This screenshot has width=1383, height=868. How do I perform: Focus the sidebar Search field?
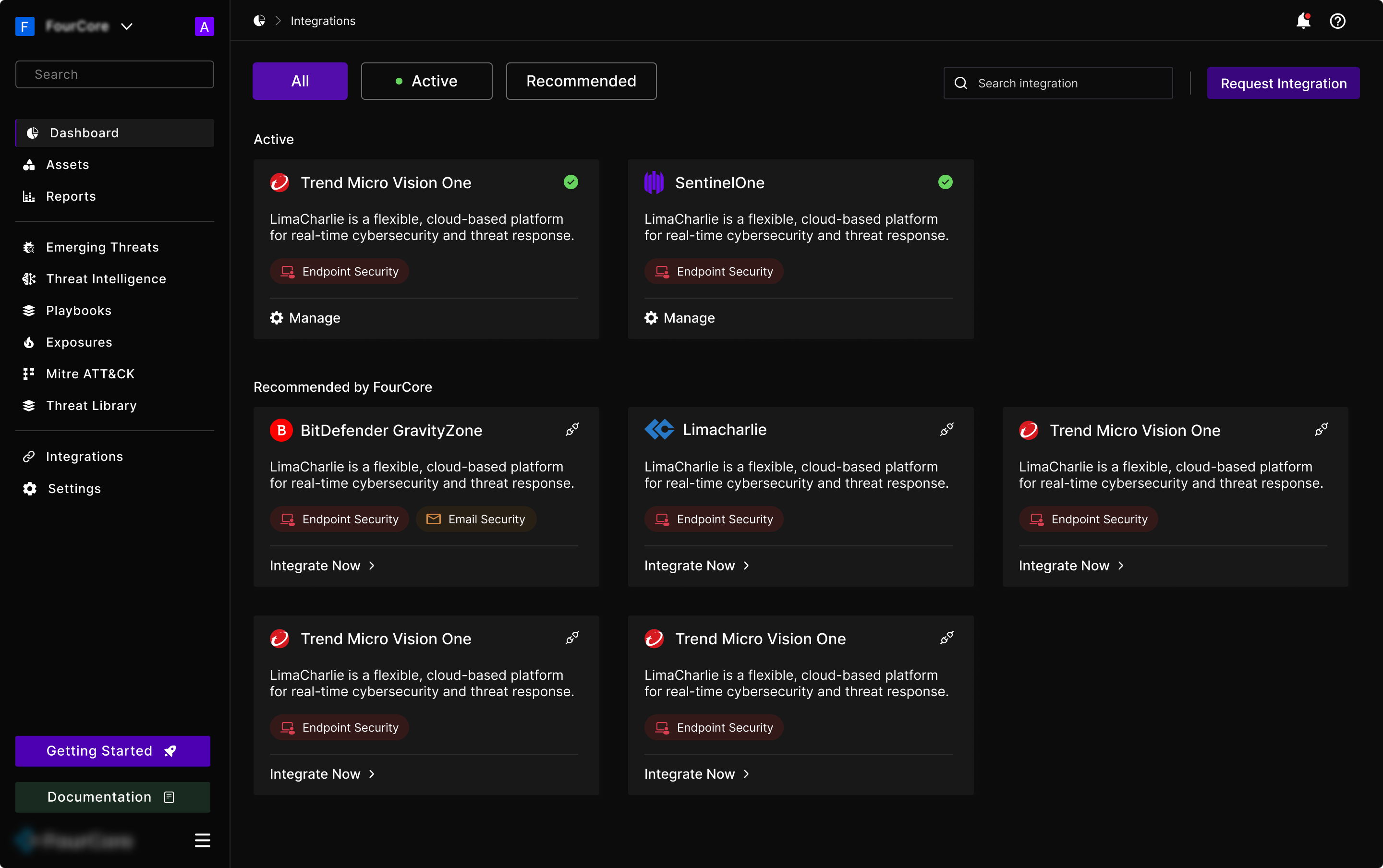[115, 74]
